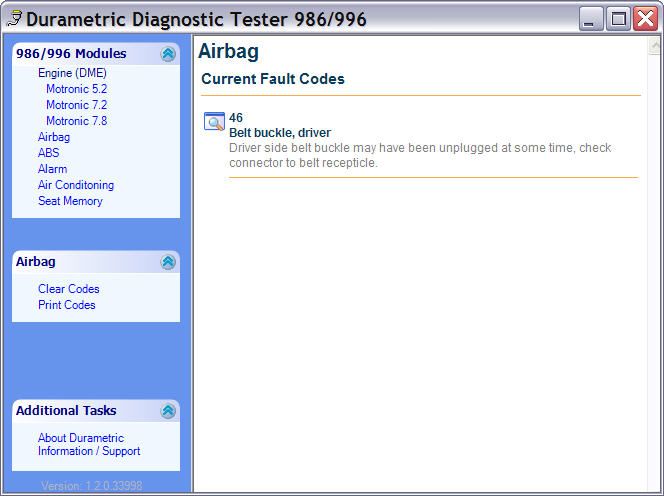Open the Engine (DME) module
The height and width of the screenshot is (496, 664).
click(72, 73)
